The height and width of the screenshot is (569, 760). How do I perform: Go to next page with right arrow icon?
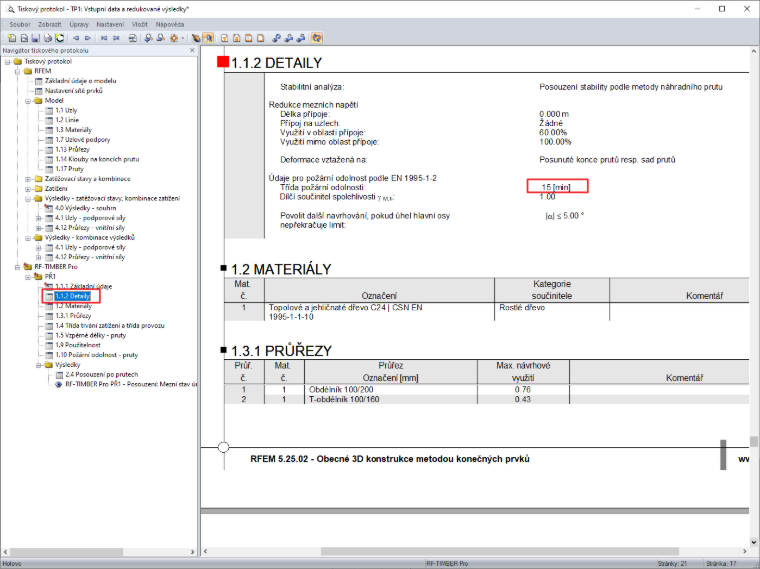coord(88,38)
